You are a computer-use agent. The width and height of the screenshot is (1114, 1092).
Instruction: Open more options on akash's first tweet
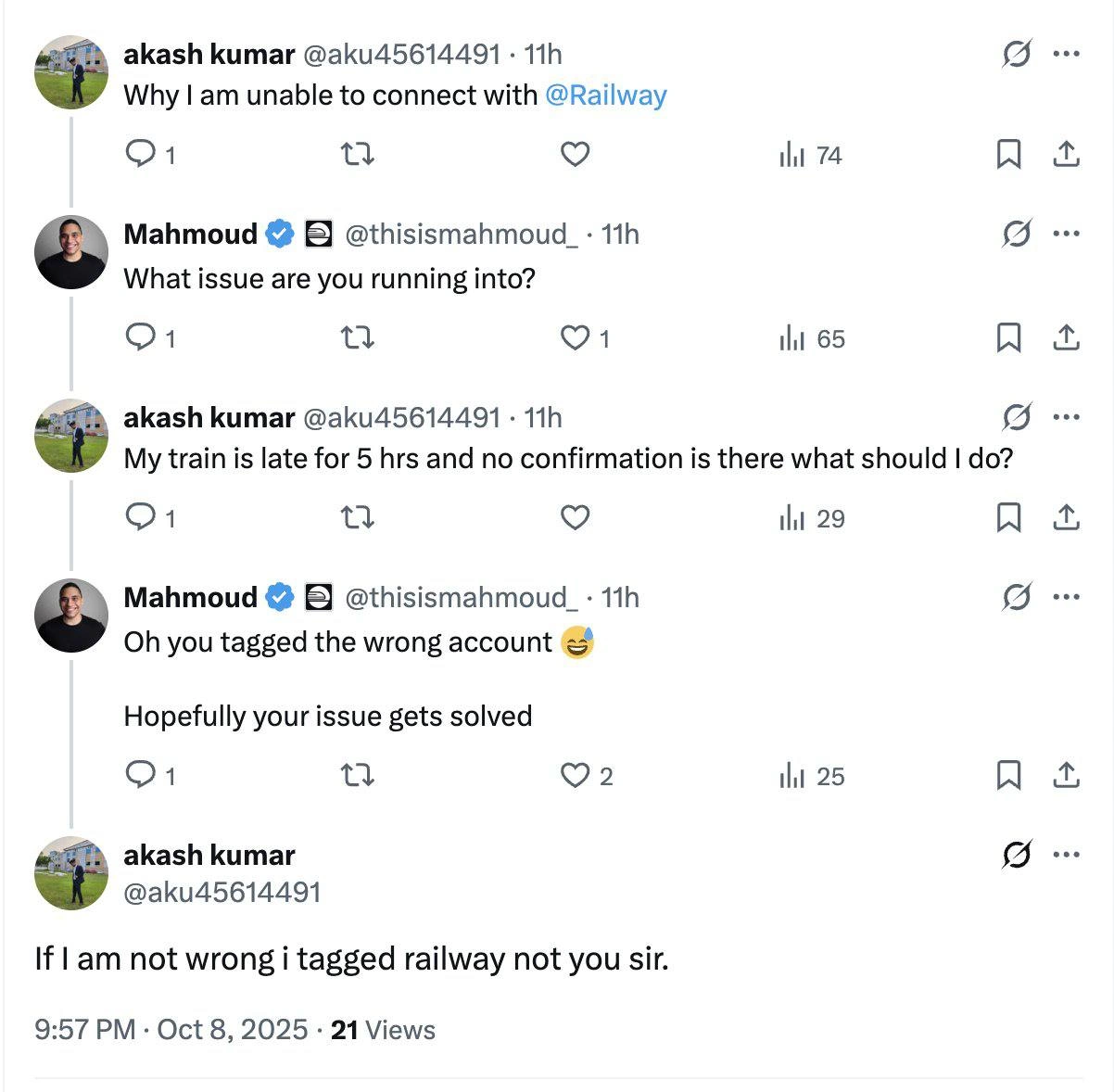point(1067,54)
